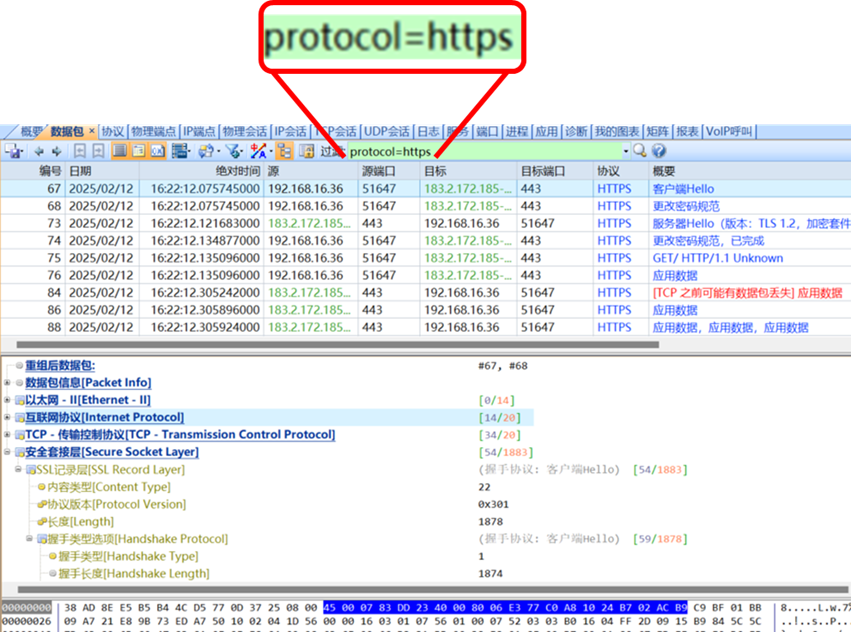Screen dimensions: 851x632
Task: Open the funnel filter dropdown icon
Action: (234, 151)
